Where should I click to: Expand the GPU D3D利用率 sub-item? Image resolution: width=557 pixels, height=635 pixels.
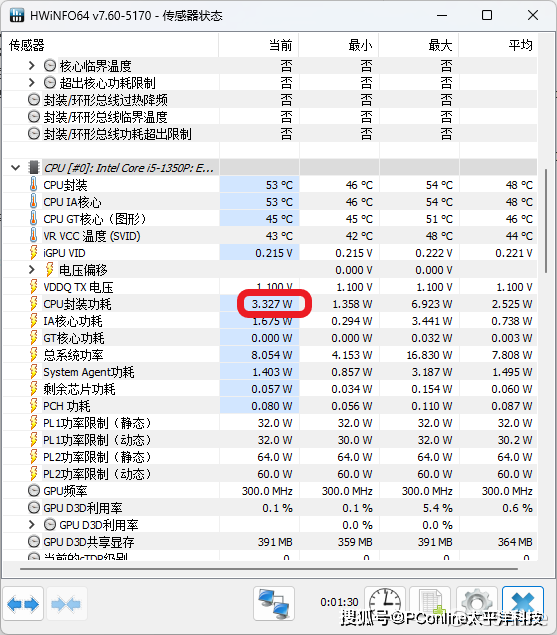pyautogui.click(x=32, y=525)
